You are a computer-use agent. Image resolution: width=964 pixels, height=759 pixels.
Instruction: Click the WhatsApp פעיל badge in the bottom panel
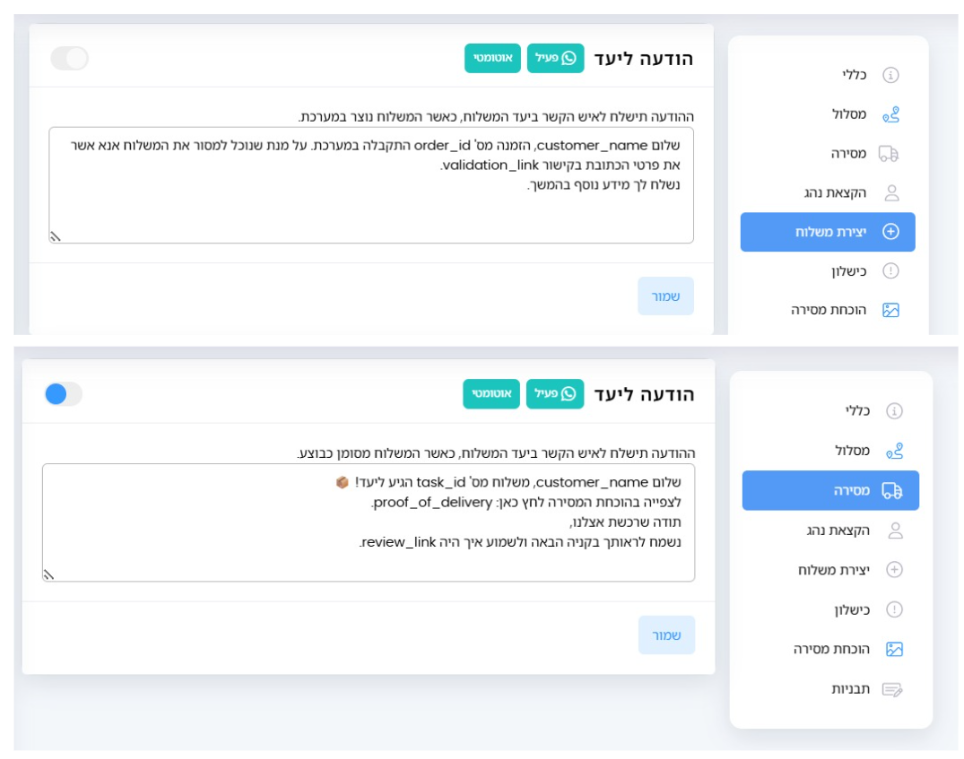(x=555, y=393)
